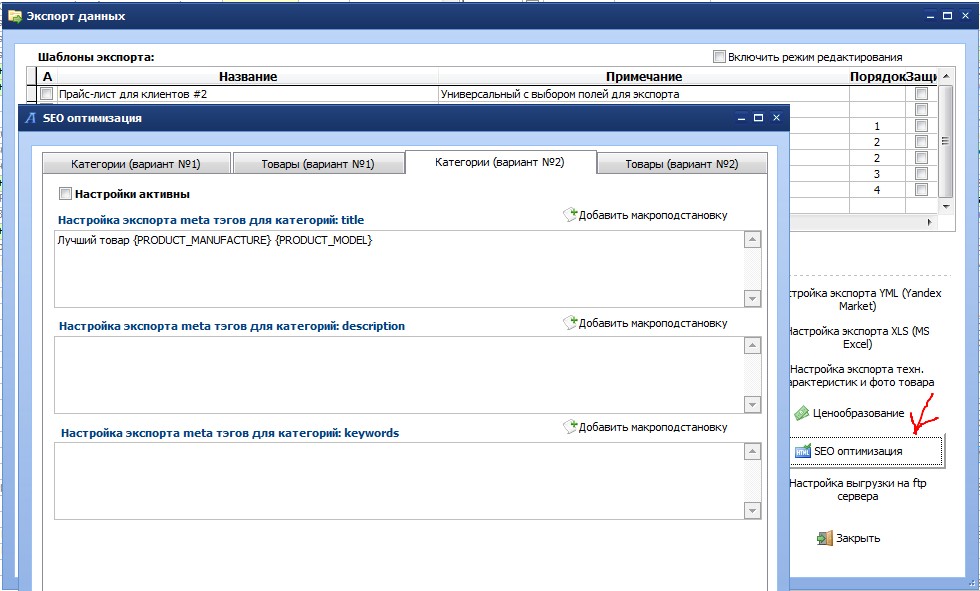Click down arrow of keywords field scrollbar
Image resolution: width=980 pixels, height=591 pixels.
pyautogui.click(x=752, y=510)
